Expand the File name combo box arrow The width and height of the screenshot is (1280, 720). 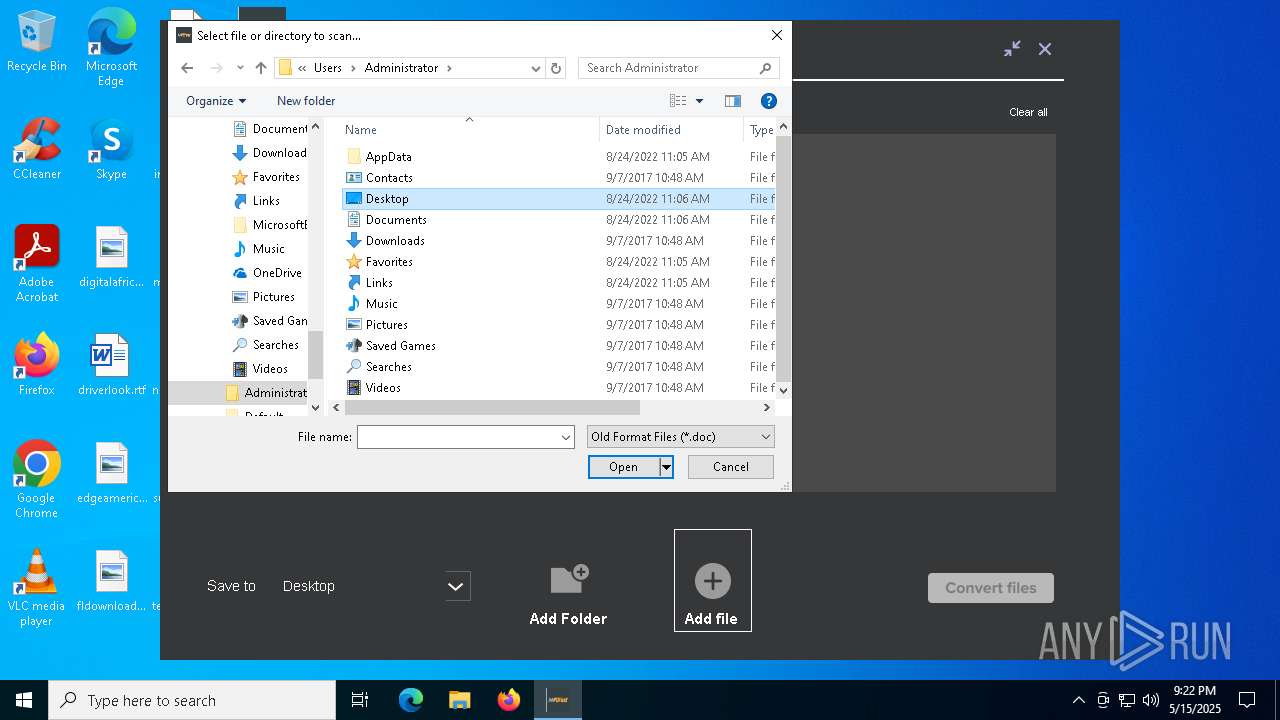(566, 437)
